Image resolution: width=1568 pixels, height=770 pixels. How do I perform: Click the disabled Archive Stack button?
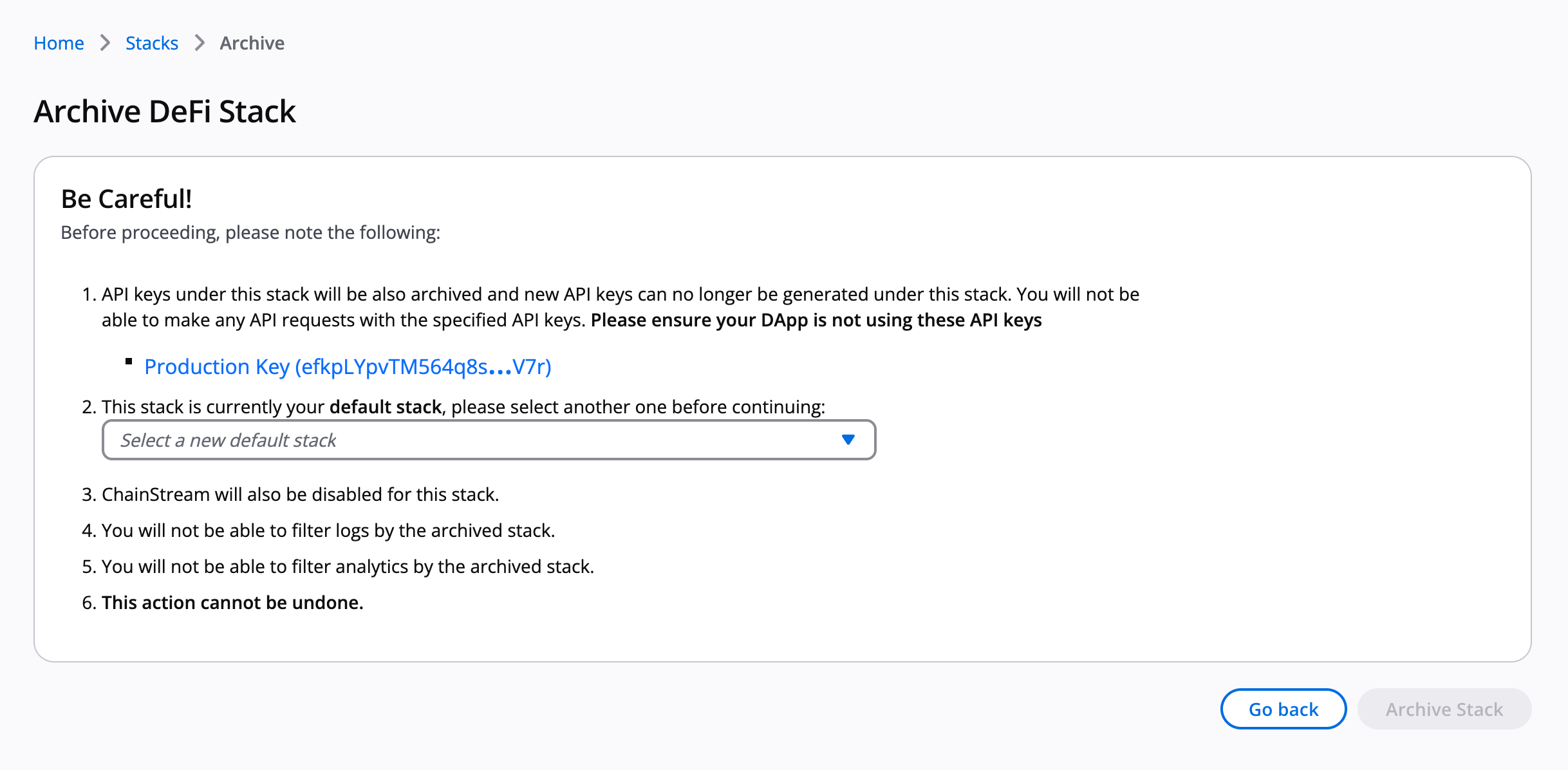tap(1444, 709)
